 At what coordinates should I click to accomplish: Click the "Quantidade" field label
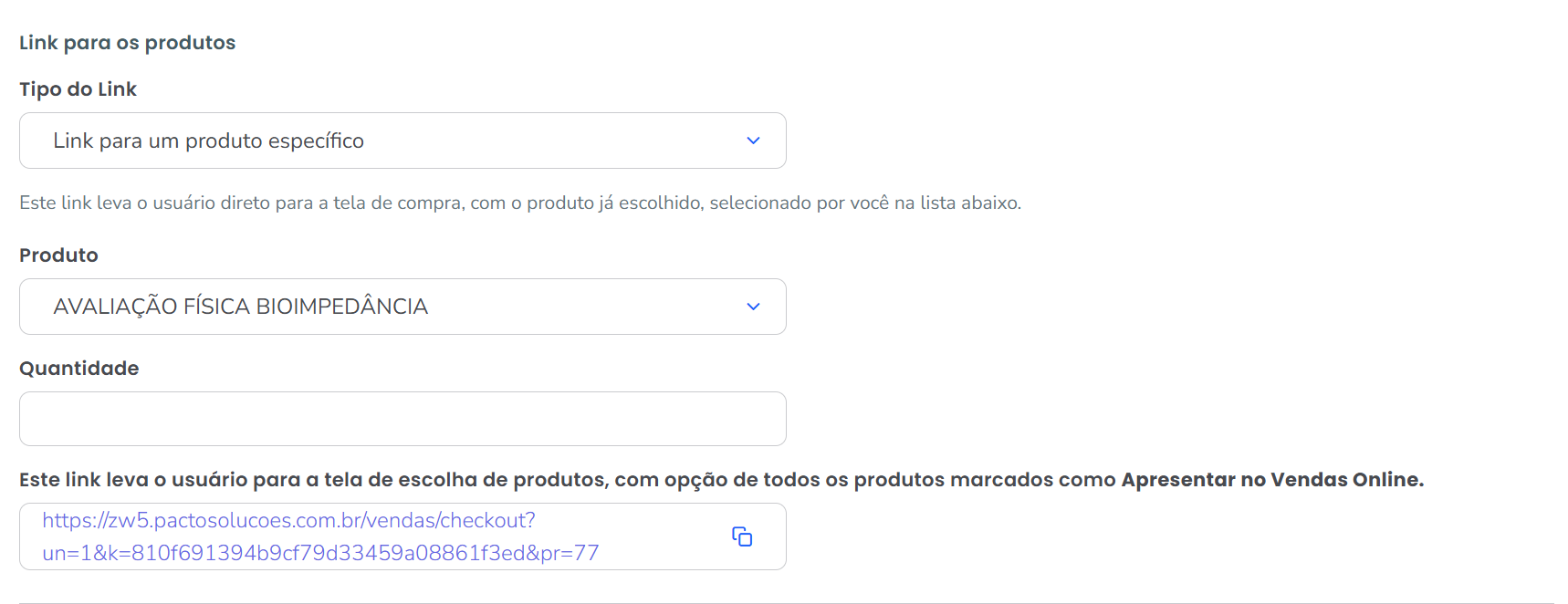click(x=78, y=369)
